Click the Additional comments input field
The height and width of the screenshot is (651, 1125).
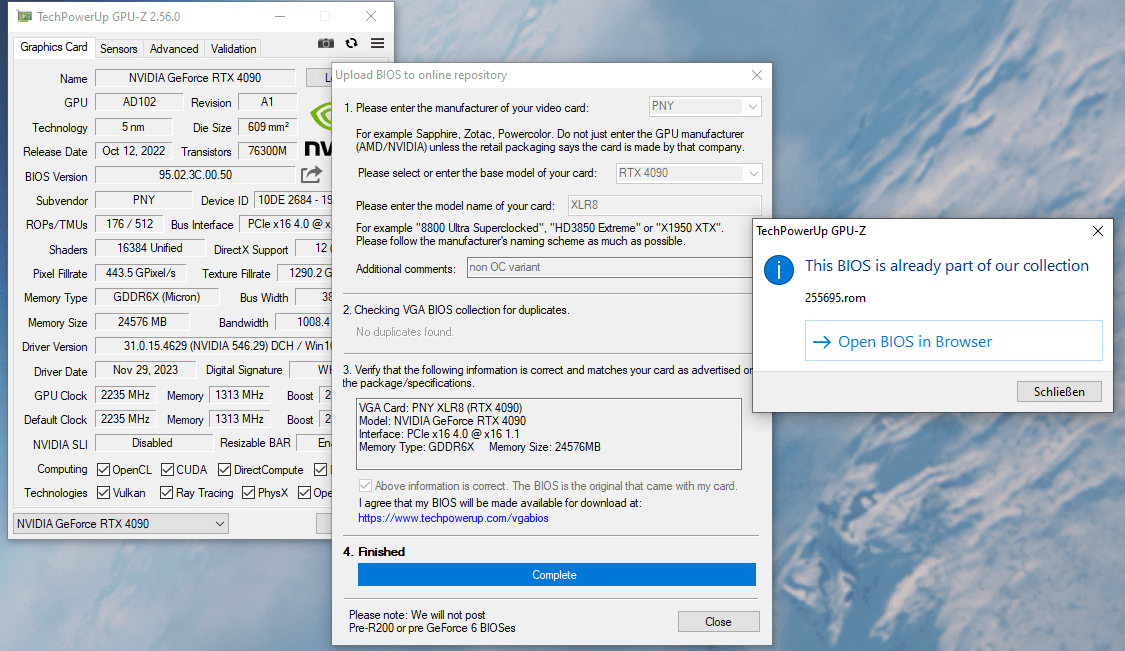point(610,268)
